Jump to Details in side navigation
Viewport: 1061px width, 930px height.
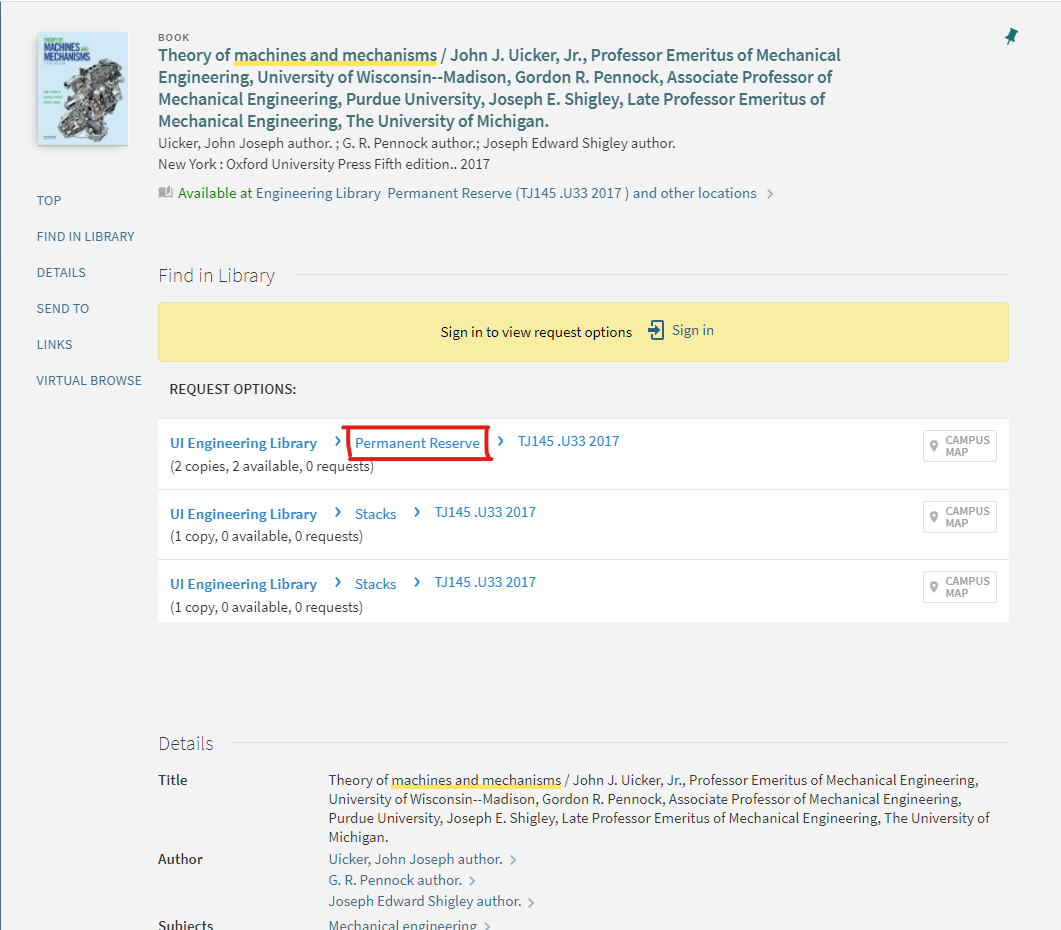61,273
